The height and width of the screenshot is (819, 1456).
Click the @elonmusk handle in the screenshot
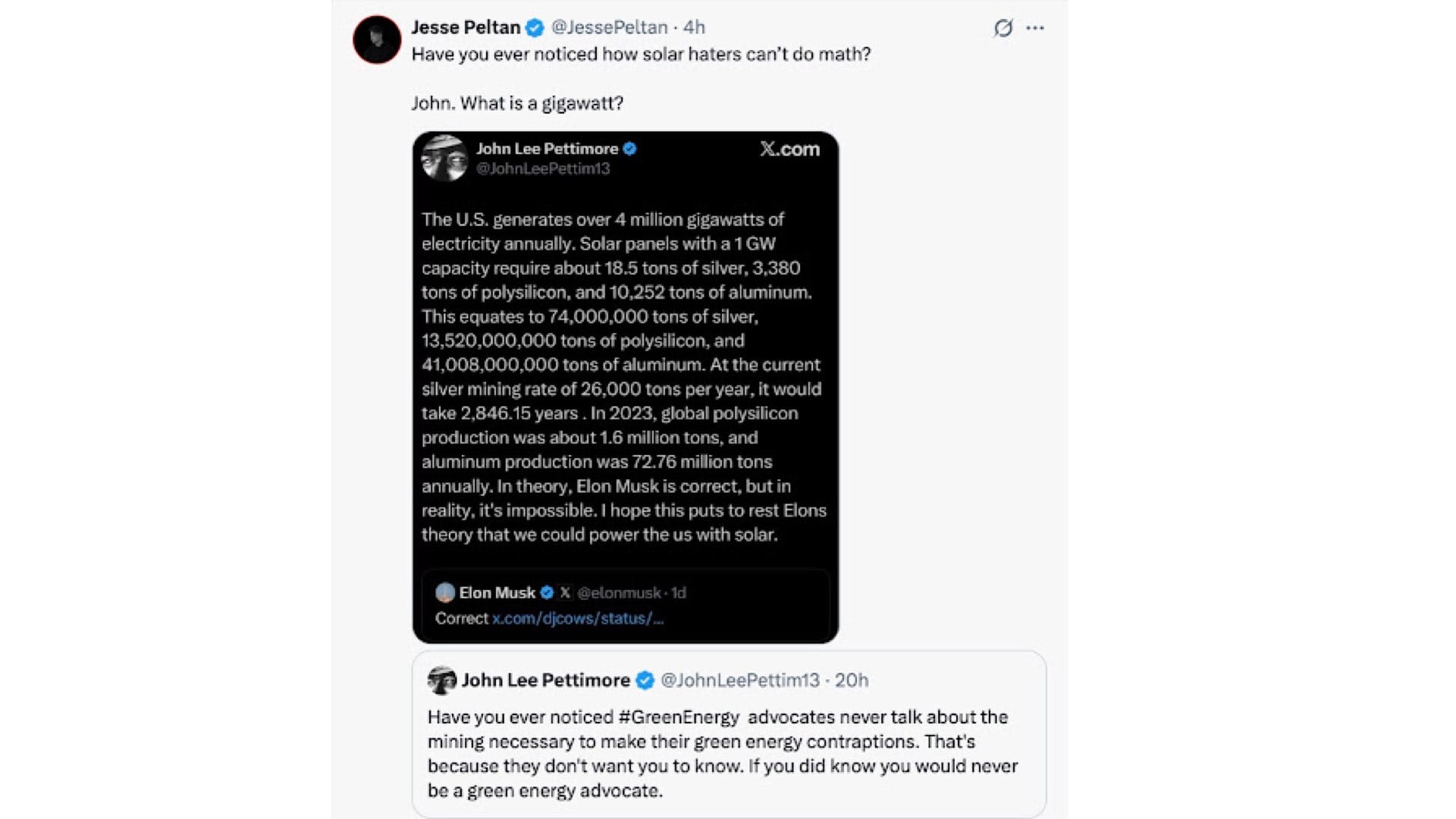[619, 592]
